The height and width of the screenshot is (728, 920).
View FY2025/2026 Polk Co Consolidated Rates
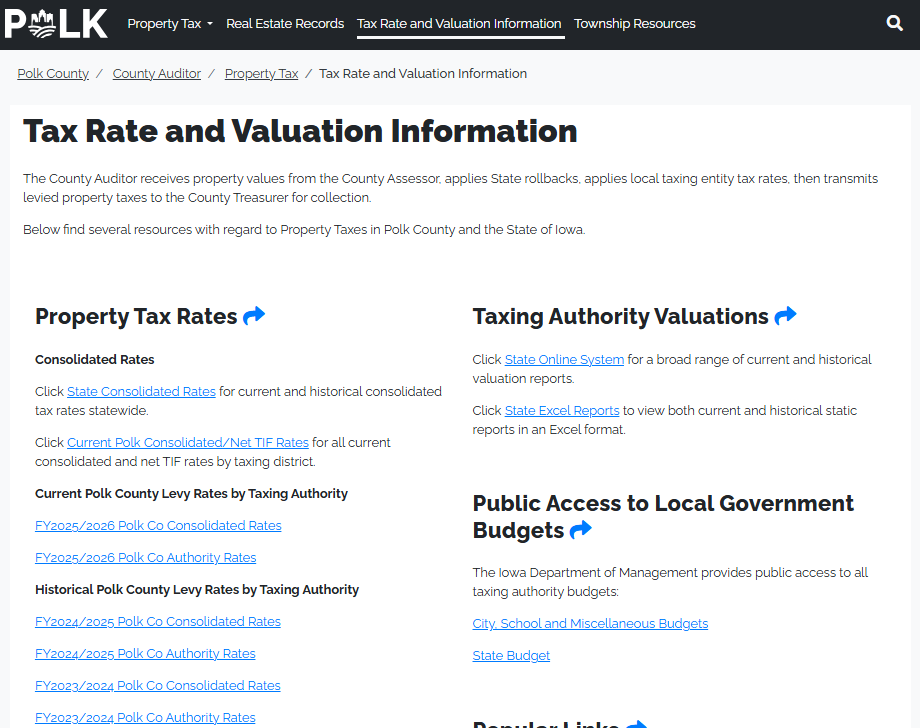(x=158, y=525)
